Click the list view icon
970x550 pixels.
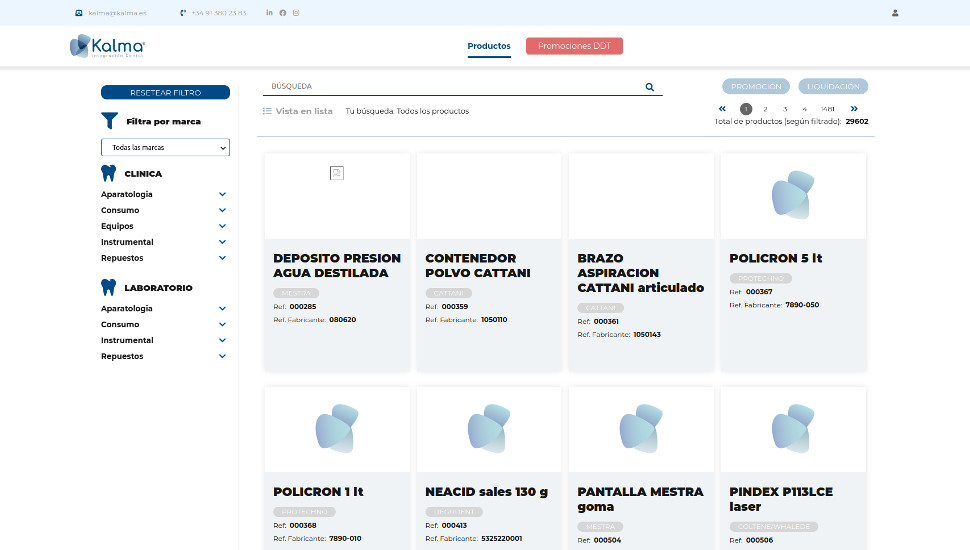pos(267,111)
